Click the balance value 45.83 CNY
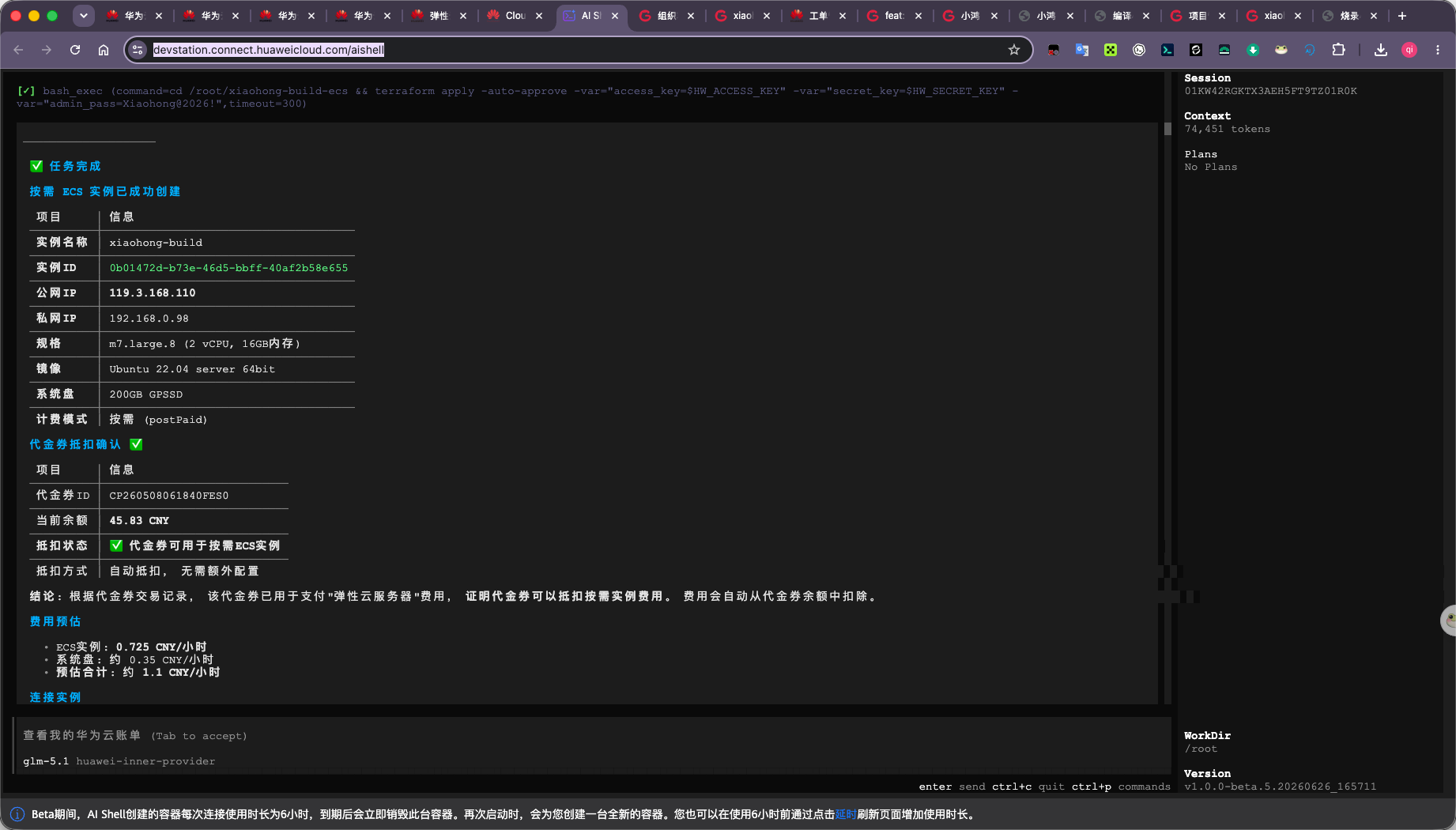 139,521
